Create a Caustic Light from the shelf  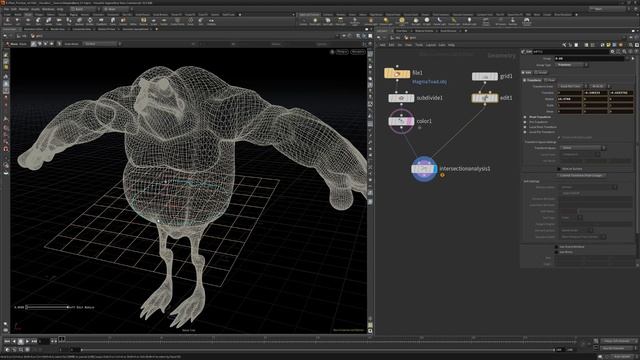coord(440,21)
